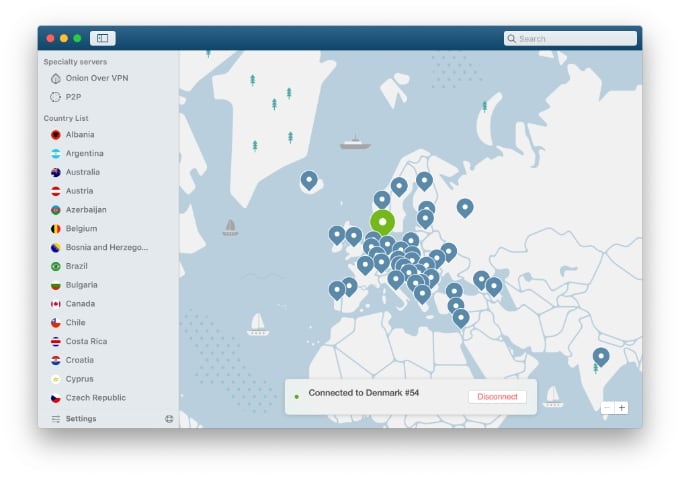Select Australia country name
Image resolution: width=680 pixels, height=478 pixels.
click(83, 172)
